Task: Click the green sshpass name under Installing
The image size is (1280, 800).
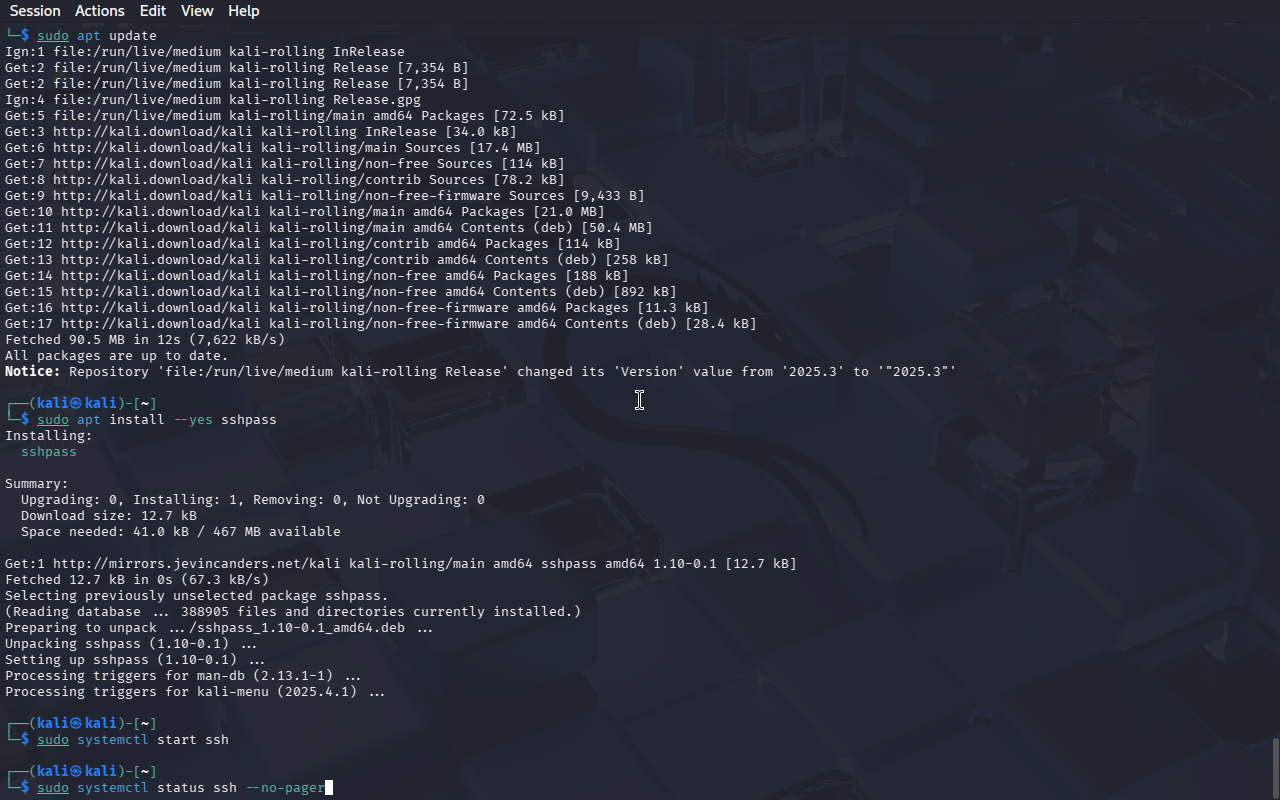Action: 49,452
